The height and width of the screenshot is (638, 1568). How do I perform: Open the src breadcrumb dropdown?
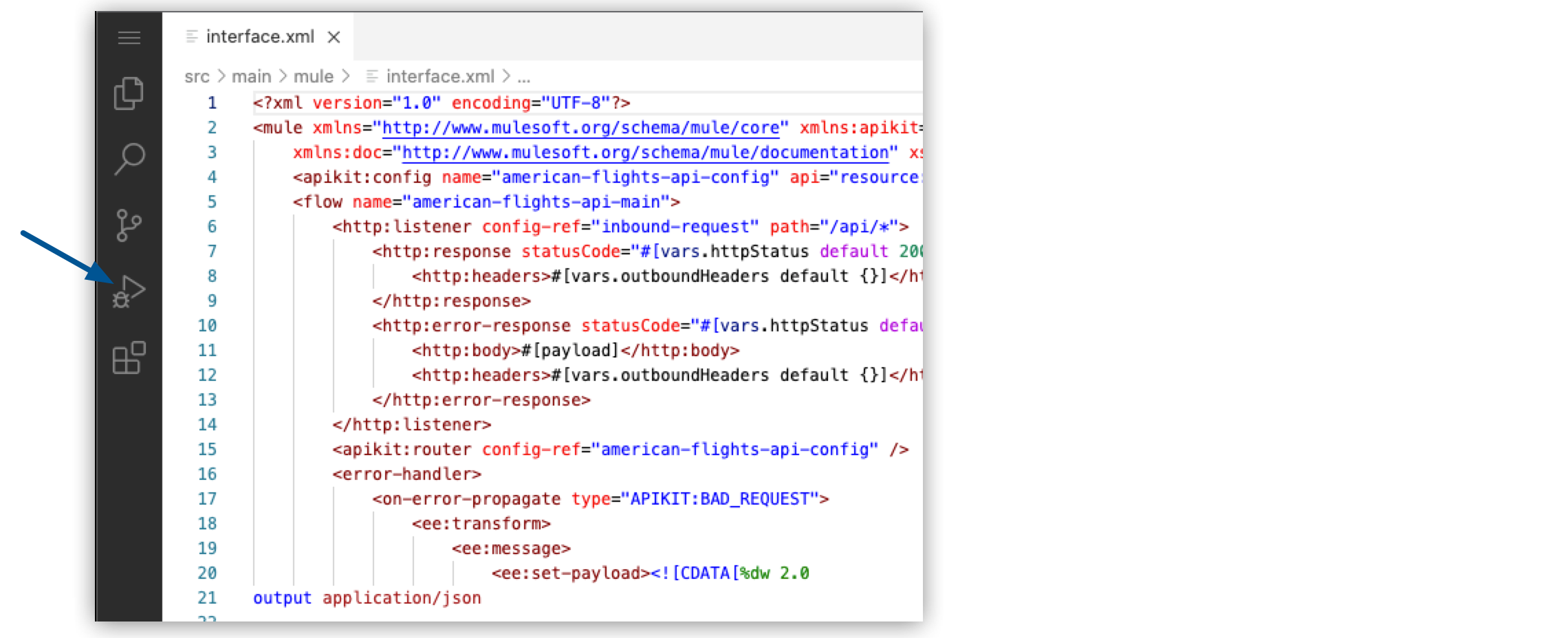tap(197, 76)
